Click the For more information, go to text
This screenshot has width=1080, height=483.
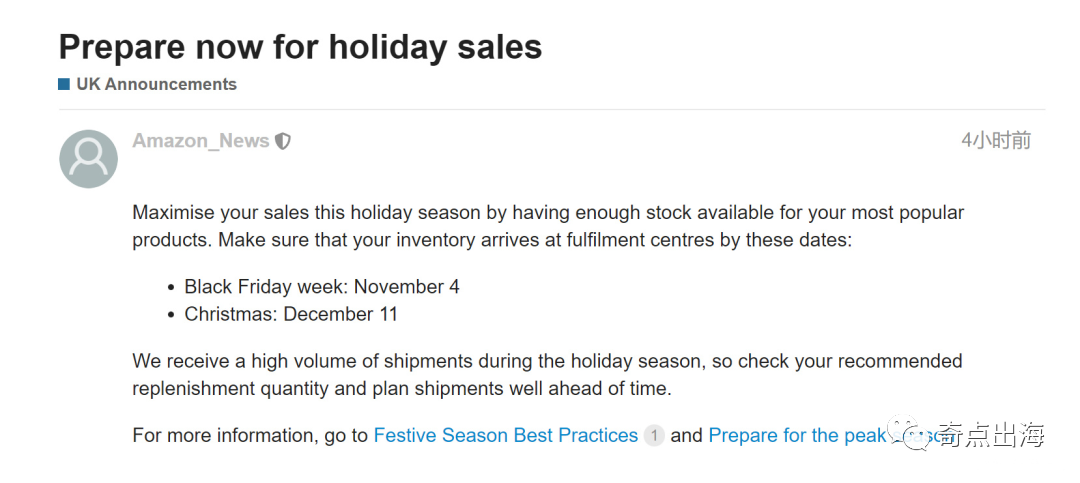click(x=250, y=435)
